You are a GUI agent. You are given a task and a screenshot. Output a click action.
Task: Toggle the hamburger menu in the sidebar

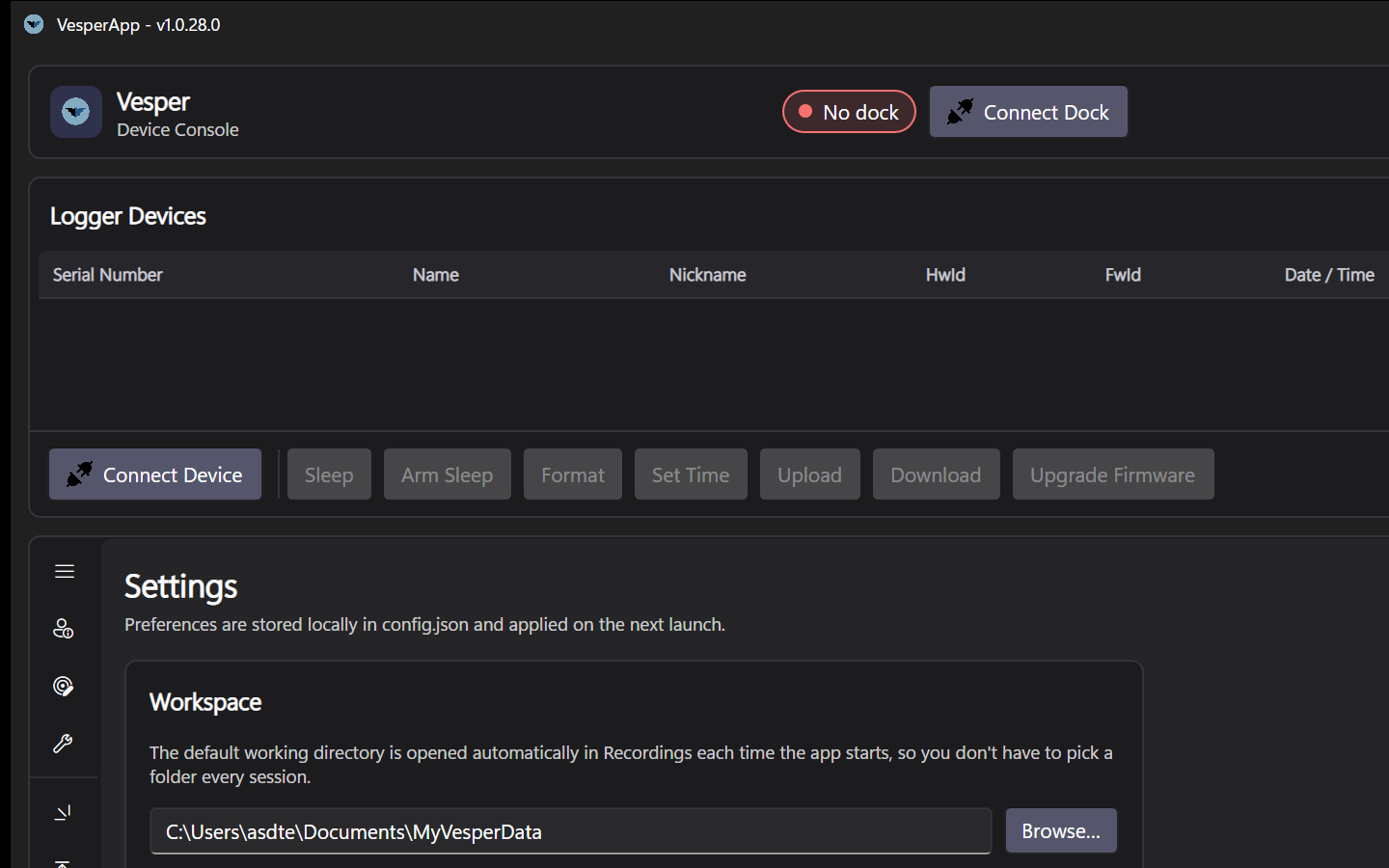(65, 572)
